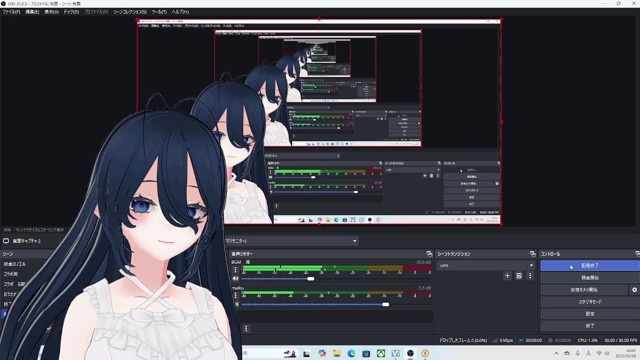This screenshot has height=360, width=640.
Task: Expand the monitor selection dropdown
Action: [x=291, y=241]
